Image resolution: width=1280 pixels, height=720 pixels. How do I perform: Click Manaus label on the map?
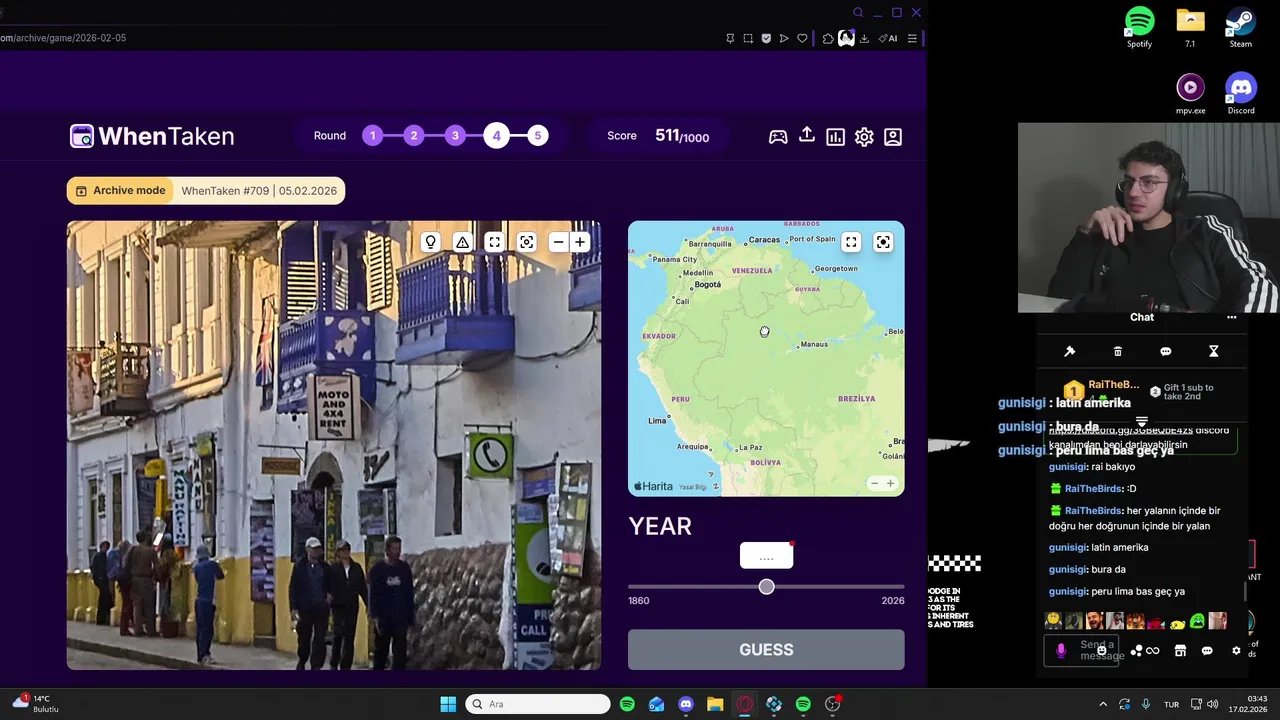[x=813, y=344]
